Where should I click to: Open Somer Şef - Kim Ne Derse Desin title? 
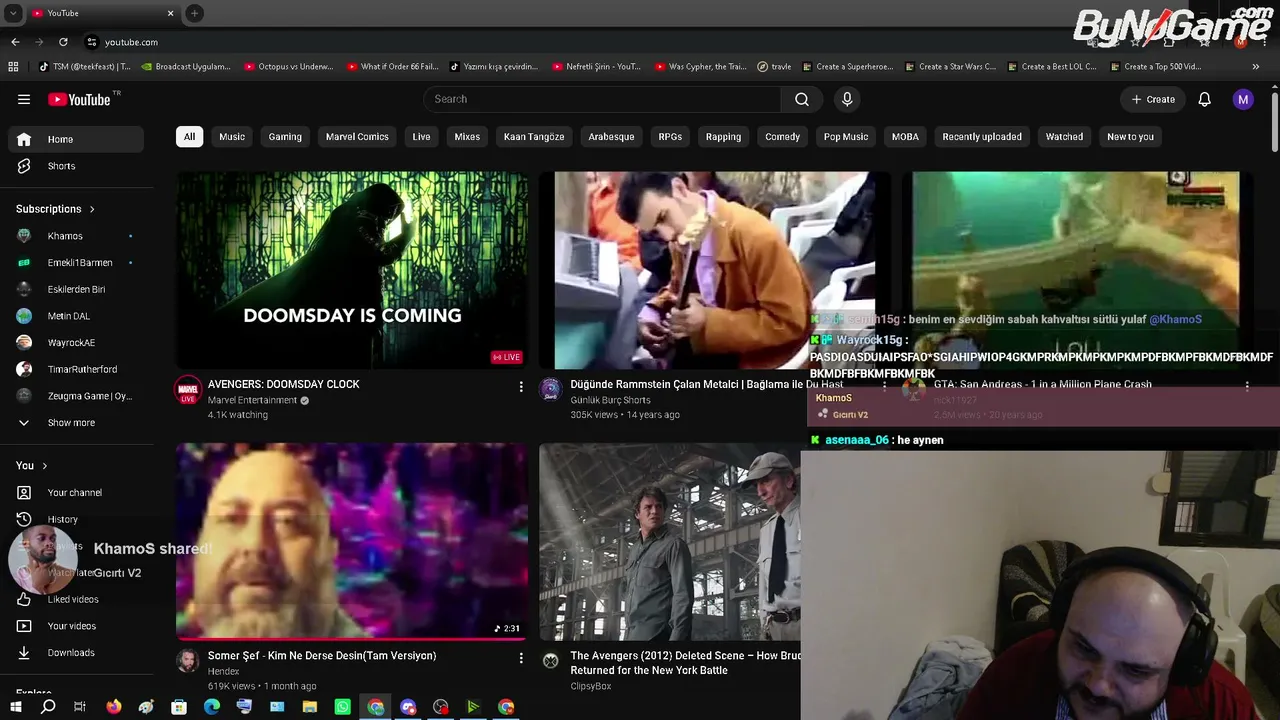(322, 656)
